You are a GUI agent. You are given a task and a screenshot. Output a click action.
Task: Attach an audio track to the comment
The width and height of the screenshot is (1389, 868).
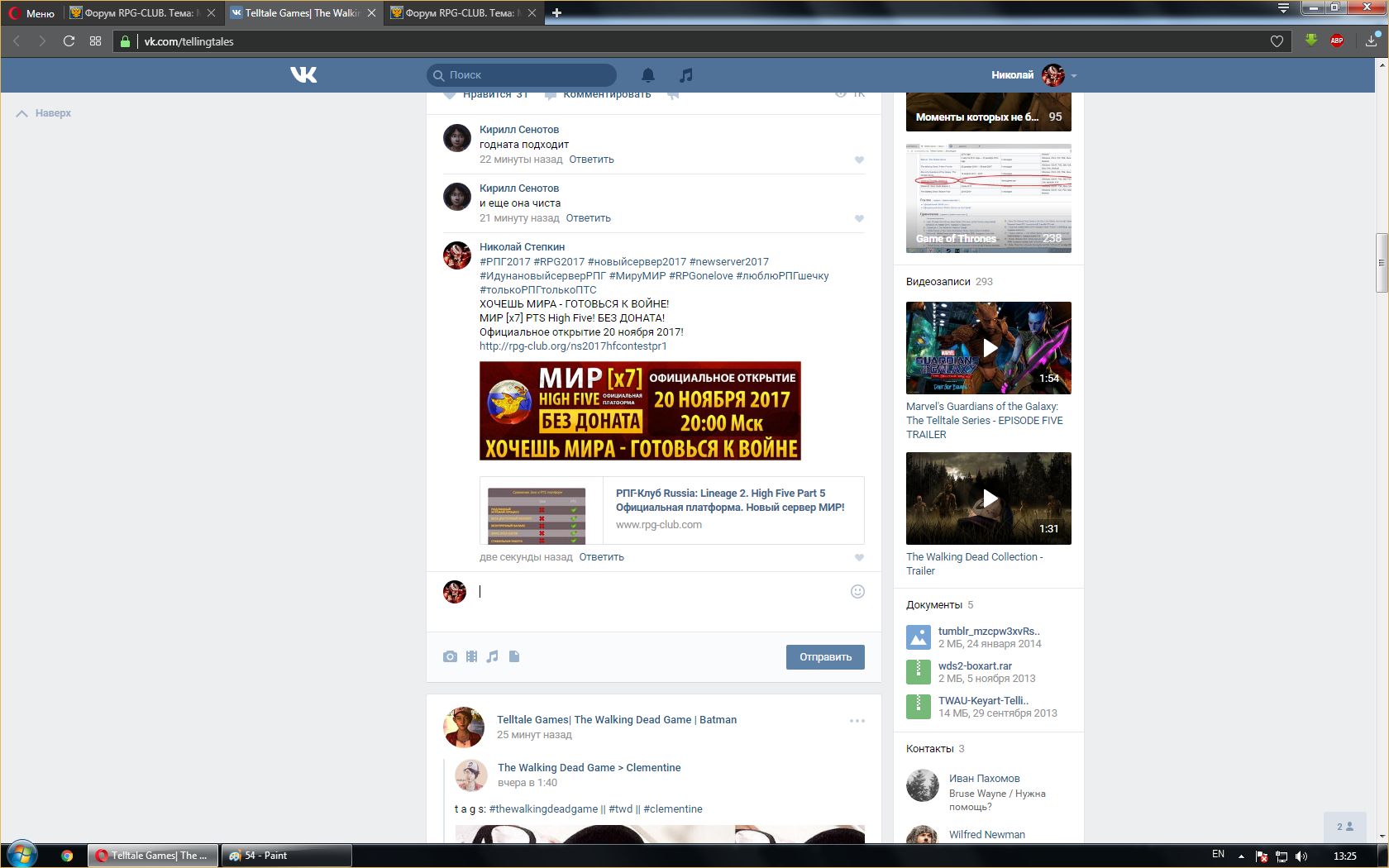pyautogui.click(x=493, y=656)
